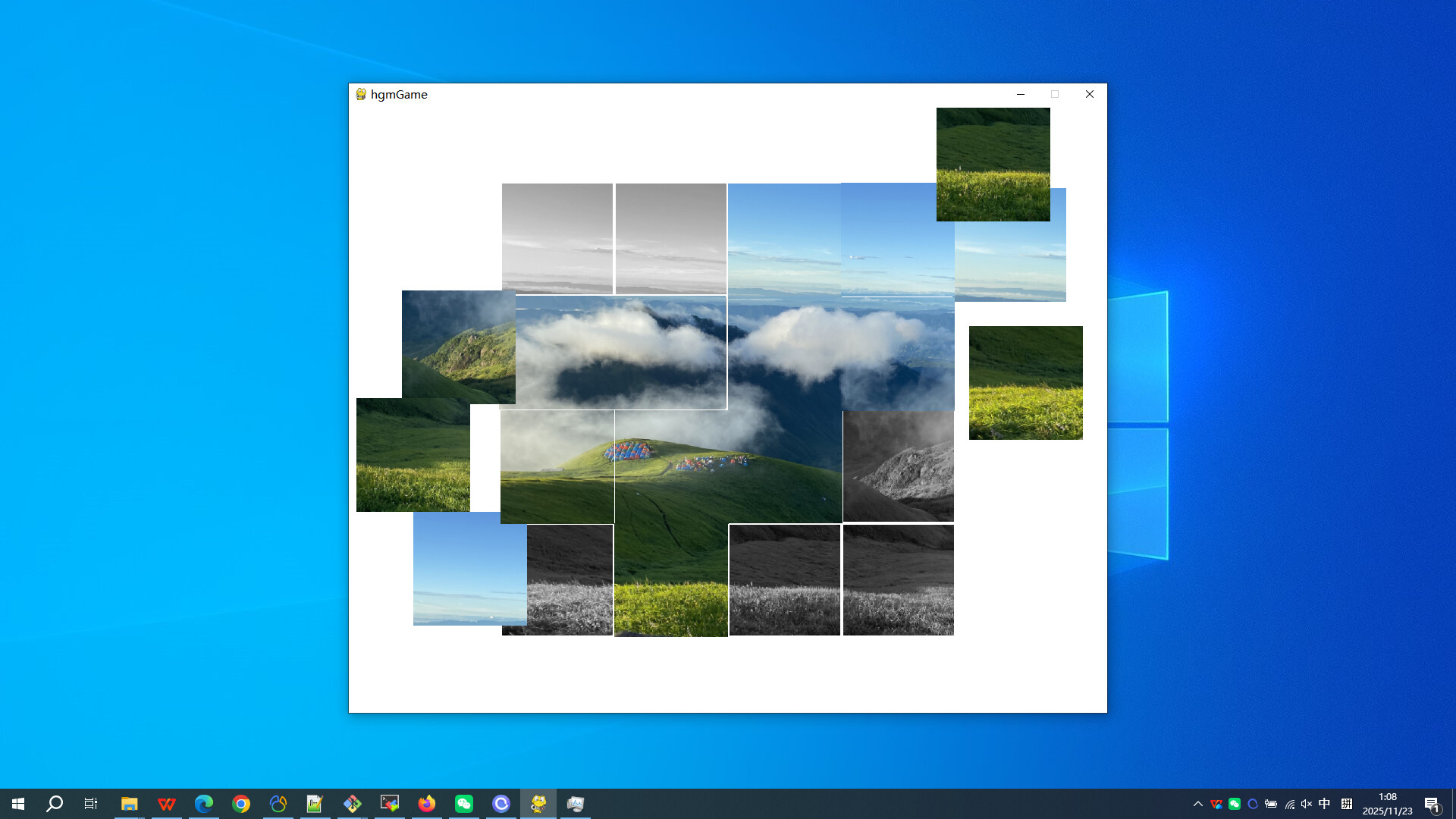Launch Google Chrome
Viewport: 1456px width, 819px height.
click(240, 803)
